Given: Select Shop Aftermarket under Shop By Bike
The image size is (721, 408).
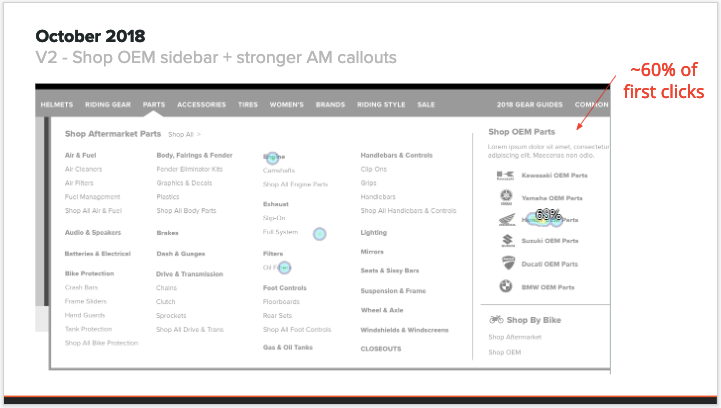Looking at the screenshot, I should coord(514,338).
